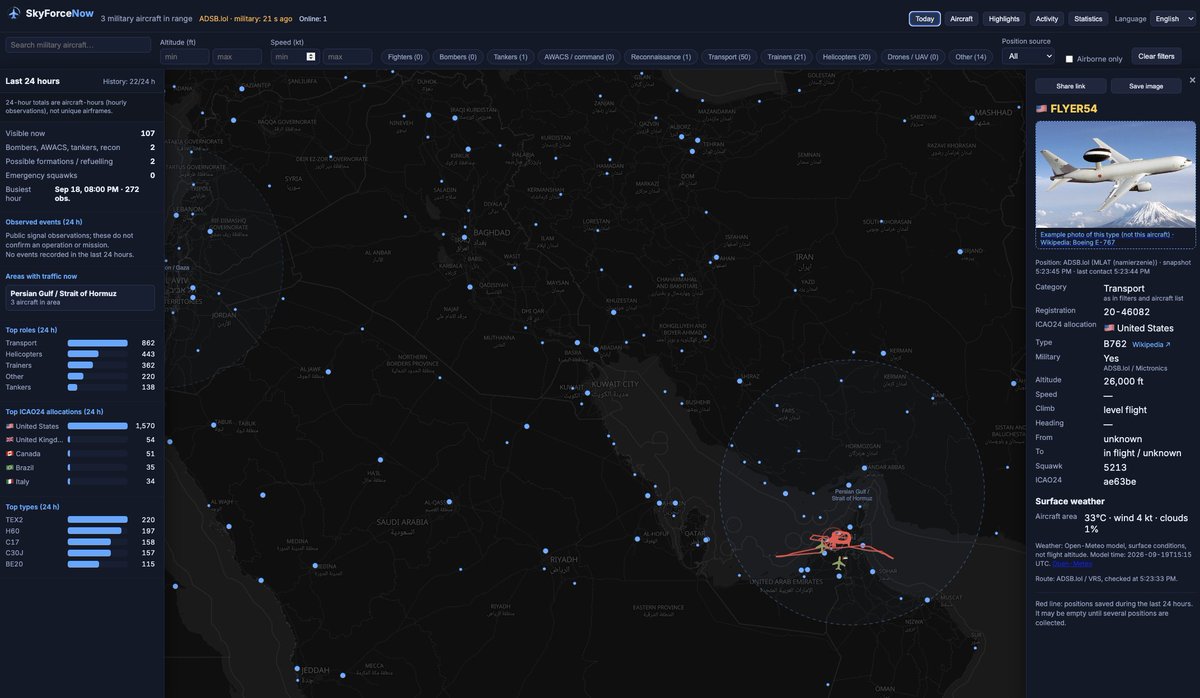Toggle the Trainers (21) filter chip
Screen dimensions: 1200x698
click(x=786, y=57)
